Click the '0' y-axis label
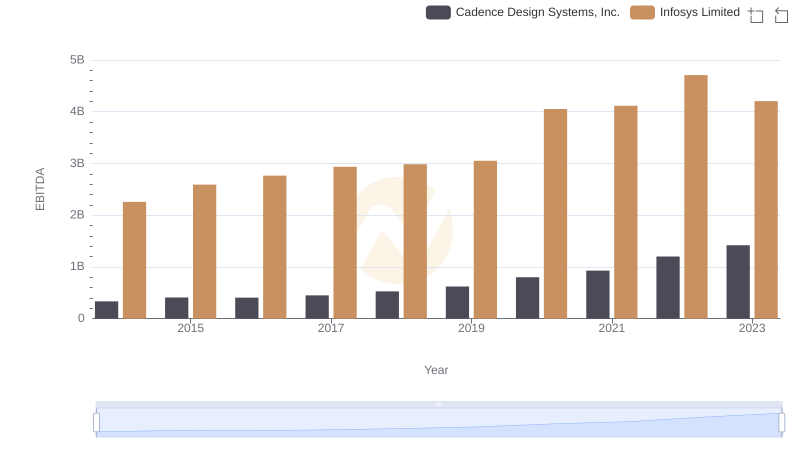Screen dimensions: 800x461 [x=81, y=318]
